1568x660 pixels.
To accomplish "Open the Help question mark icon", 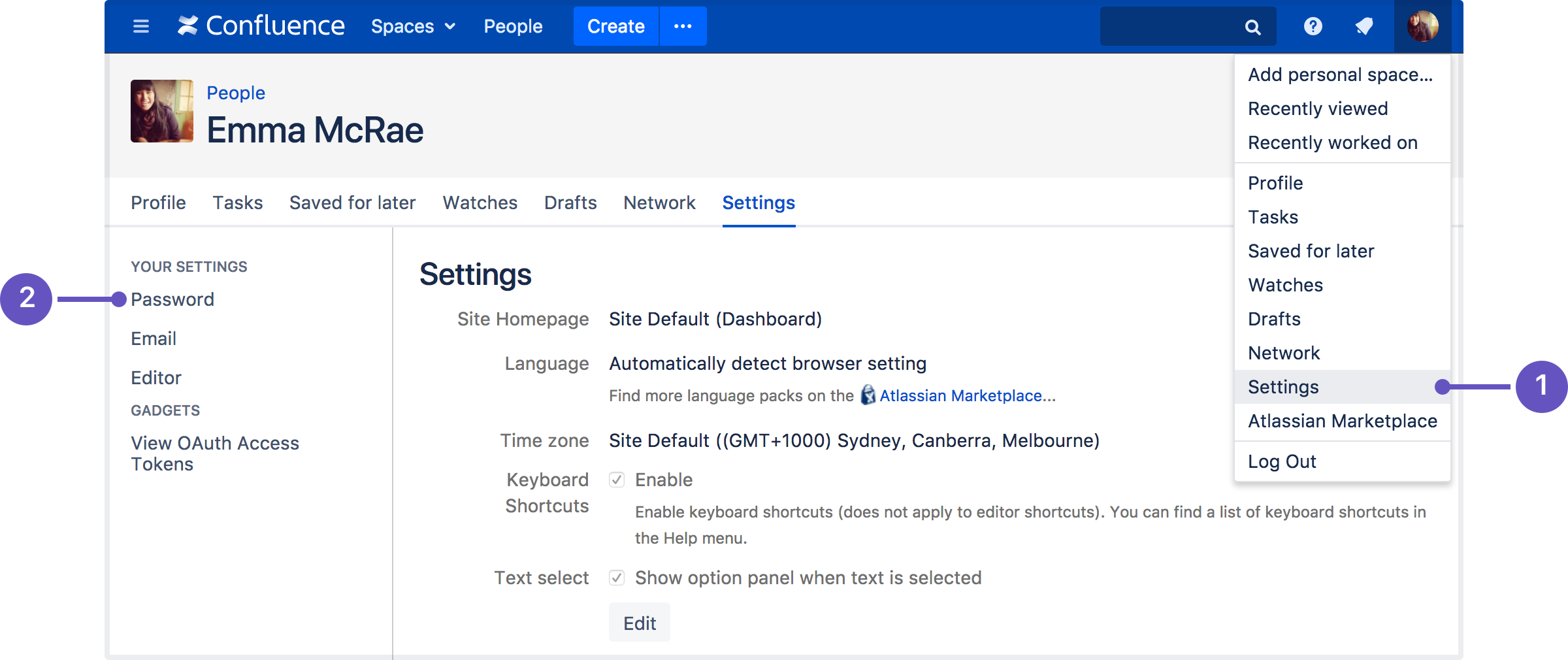I will click(1313, 26).
